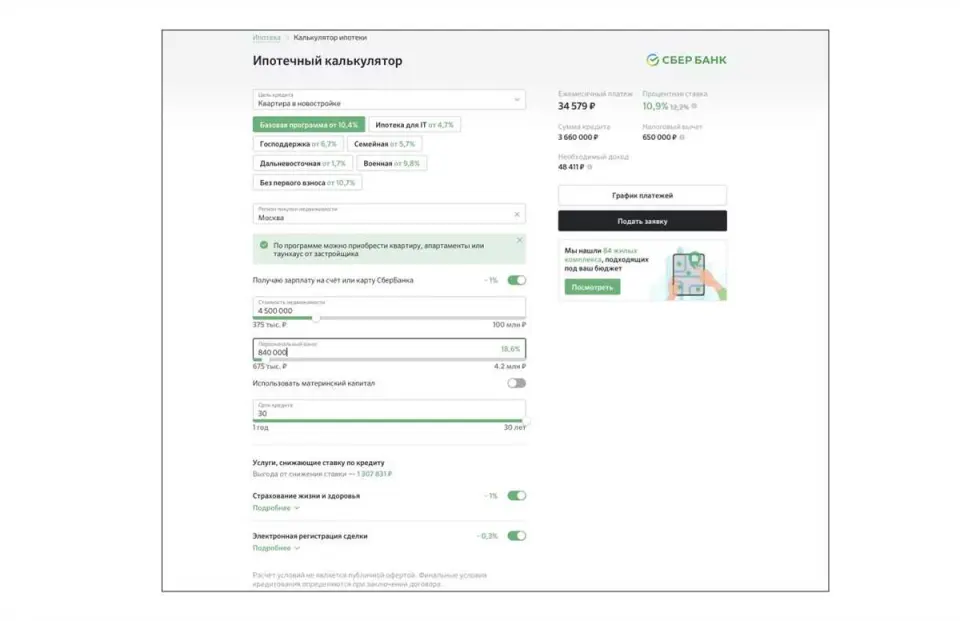Click info icon near required income 48 411
960x621 pixels.
pos(590,167)
